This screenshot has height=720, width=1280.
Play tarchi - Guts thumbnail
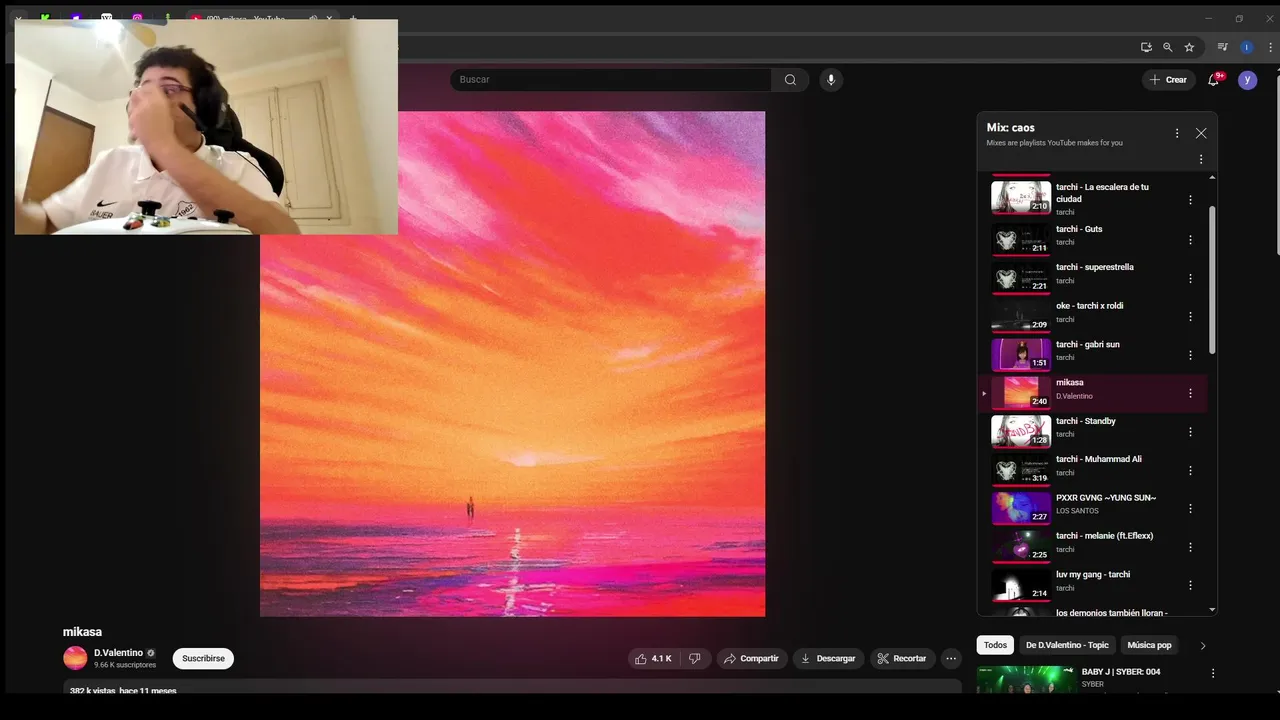click(1021, 239)
